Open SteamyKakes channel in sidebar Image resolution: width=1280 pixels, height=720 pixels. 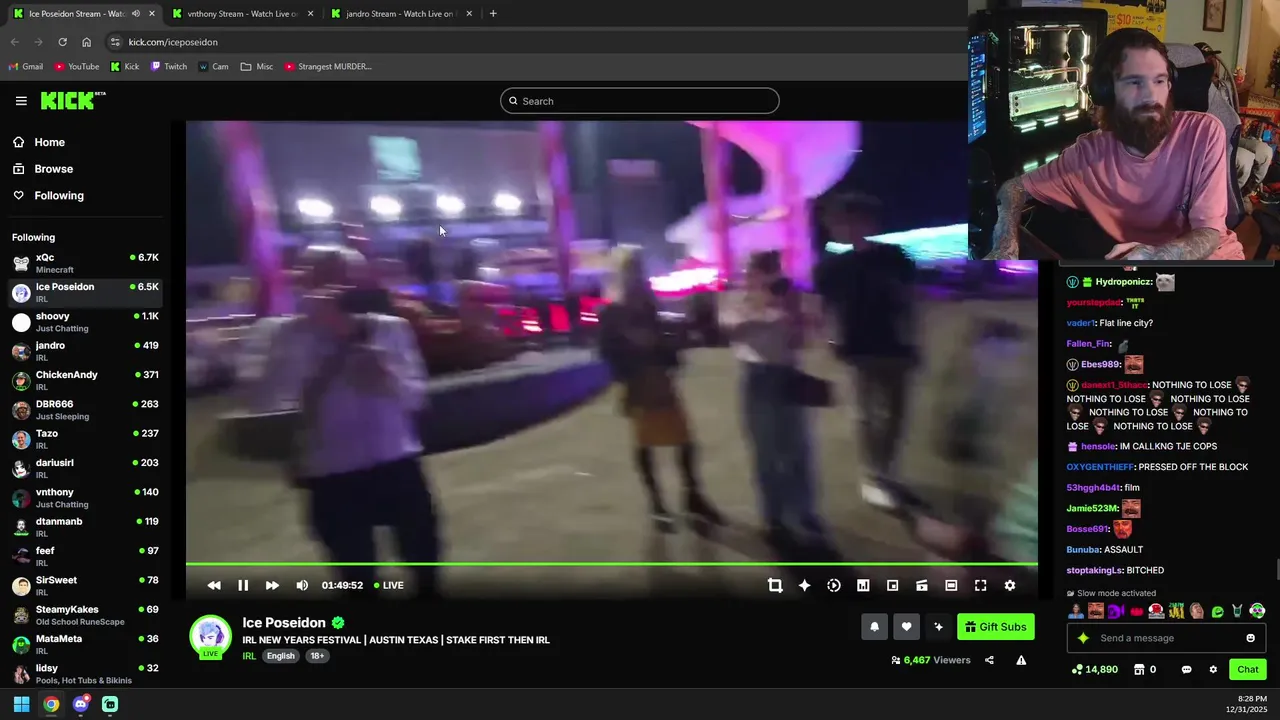[85, 615]
